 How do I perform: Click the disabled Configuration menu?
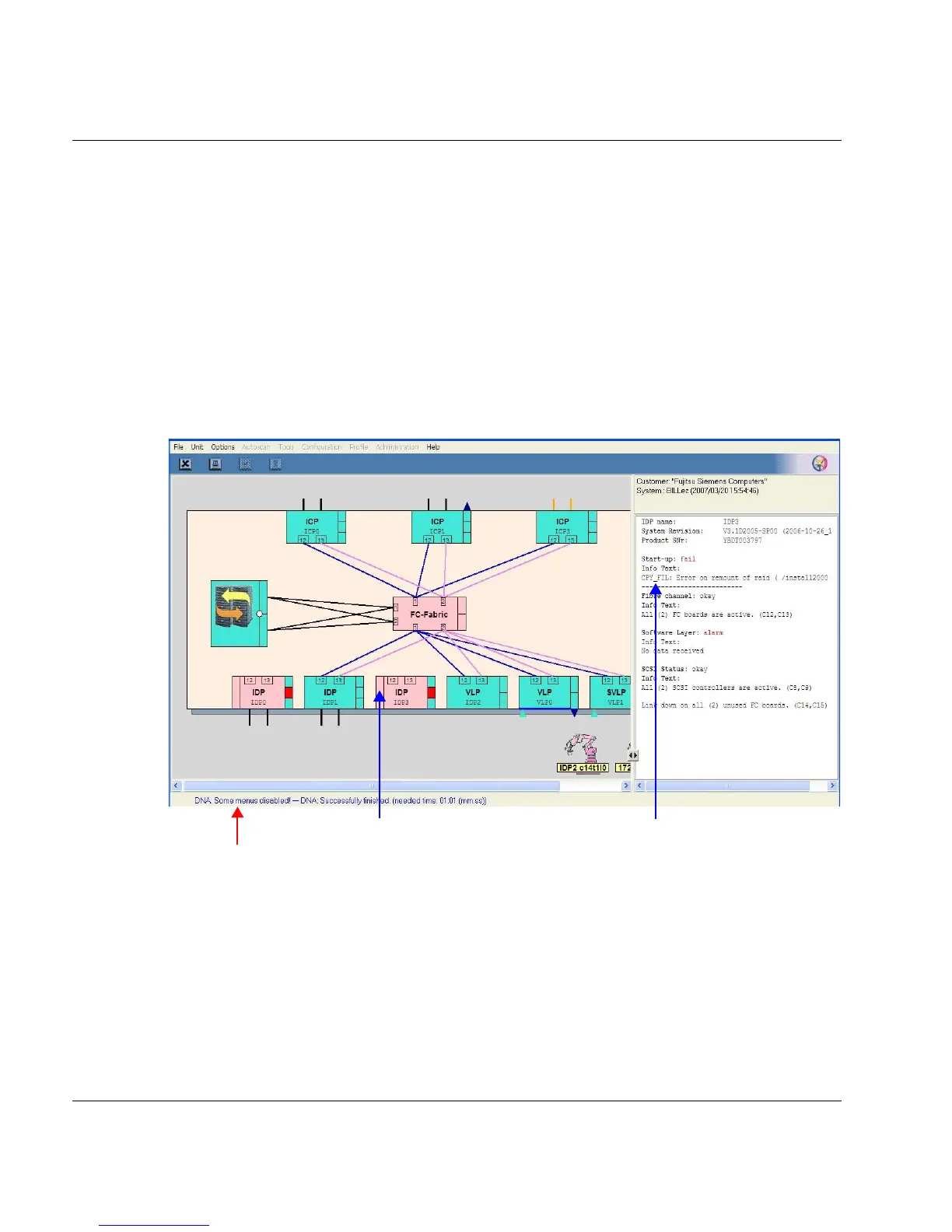tap(322, 447)
